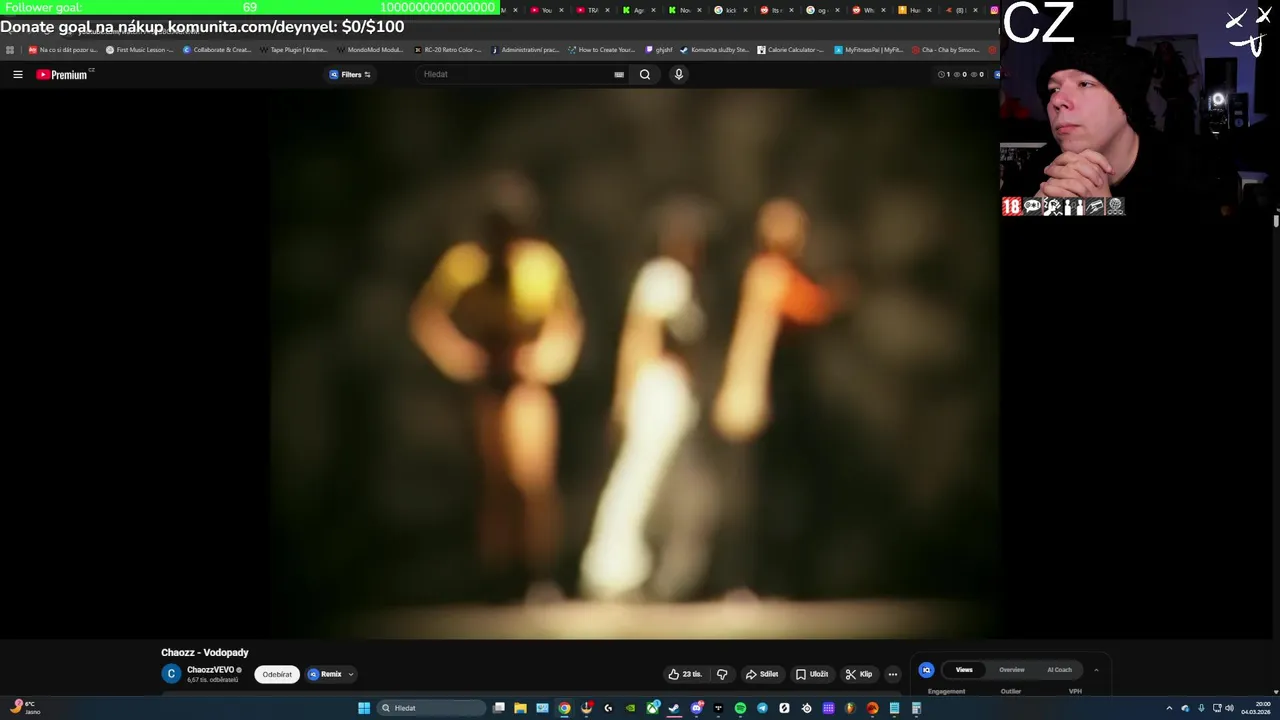Image resolution: width=1280 pixels, height=720 pixels.
Task: Open 'RC-20 Retro Color' bookmark
Action: tap(448, 49)
